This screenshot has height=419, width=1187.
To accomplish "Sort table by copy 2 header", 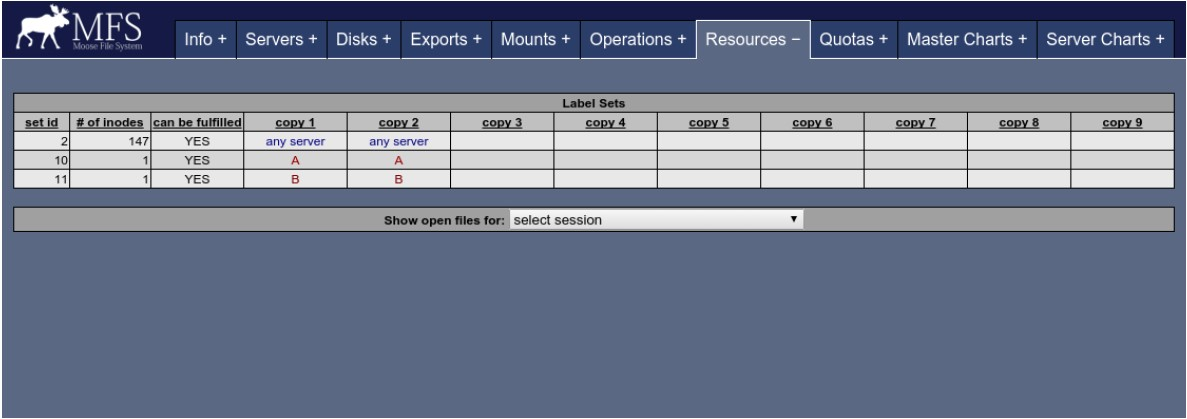I will click(398, 123).
